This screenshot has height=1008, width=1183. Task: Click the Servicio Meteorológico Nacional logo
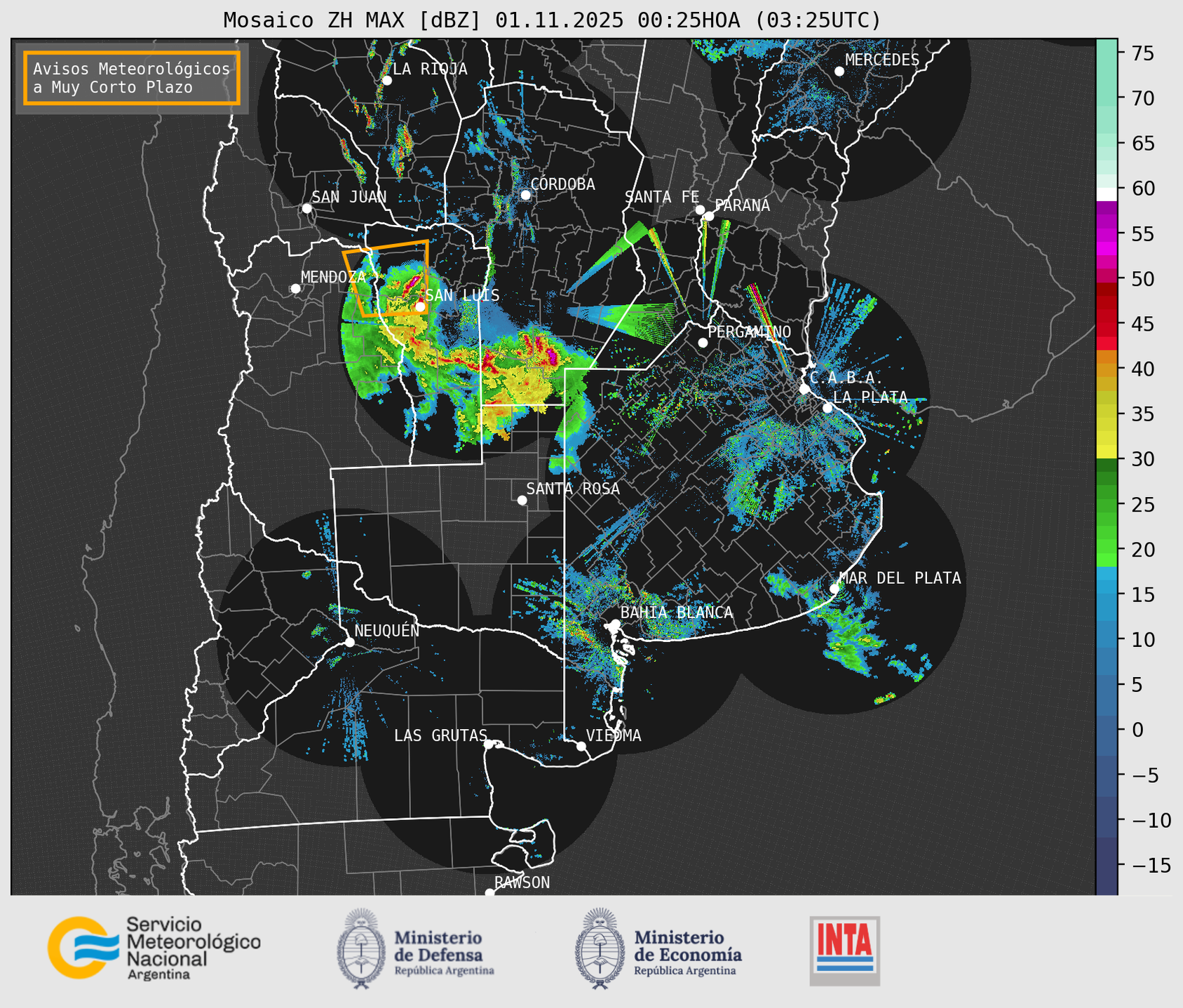point(154,948)
